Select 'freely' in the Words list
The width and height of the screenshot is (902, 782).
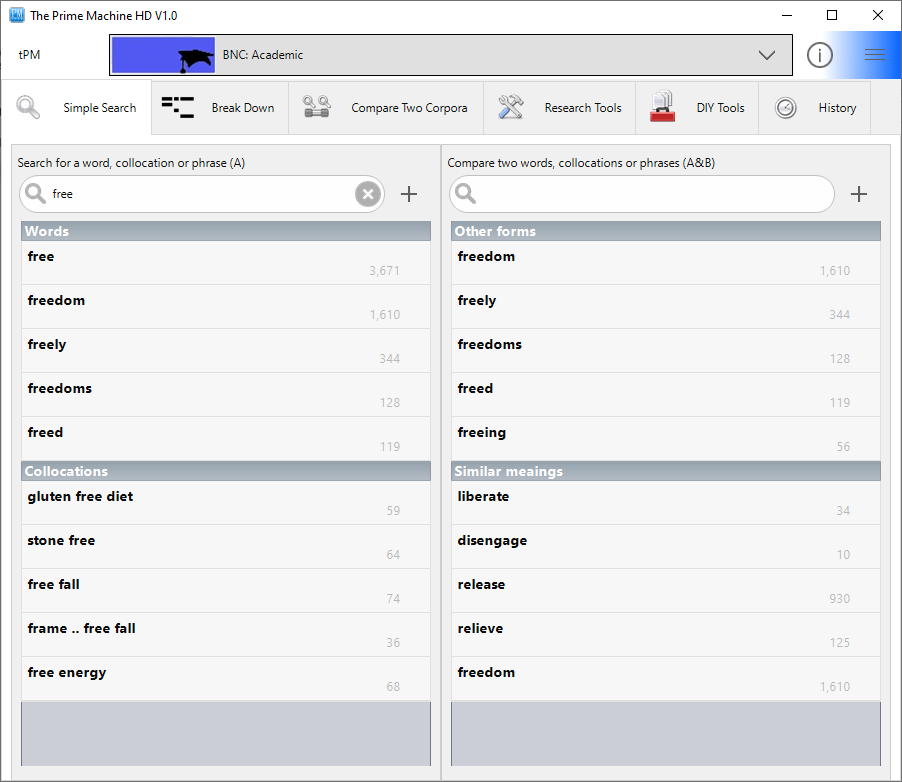(226, 351)
